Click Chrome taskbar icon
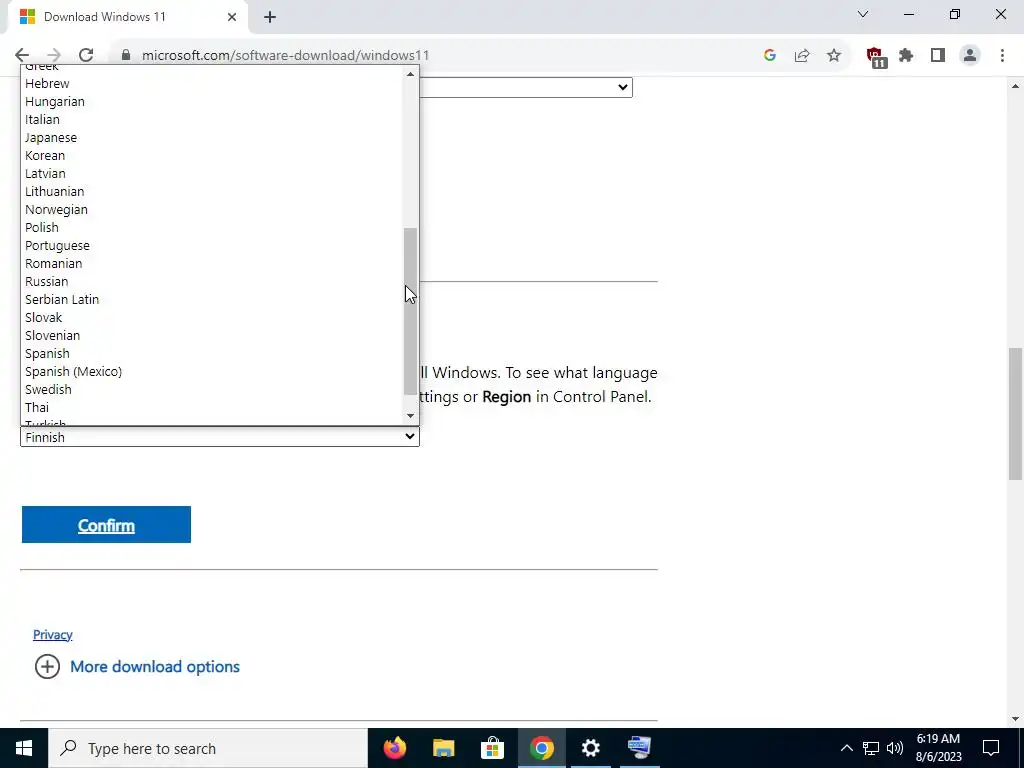1024x768 pixels. coord(541,748)
